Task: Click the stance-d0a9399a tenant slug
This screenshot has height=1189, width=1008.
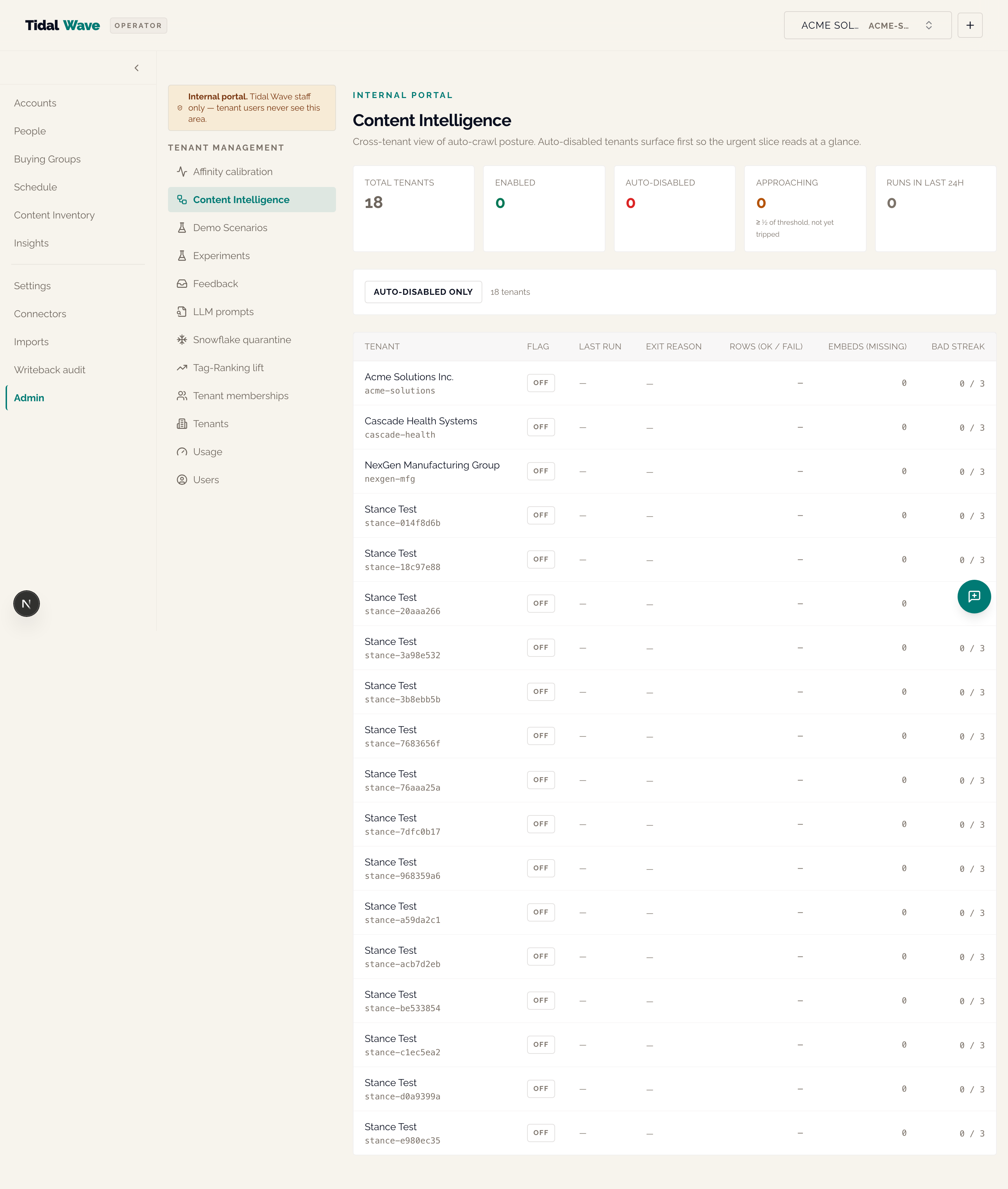Action: click(x=402, y=1097)
